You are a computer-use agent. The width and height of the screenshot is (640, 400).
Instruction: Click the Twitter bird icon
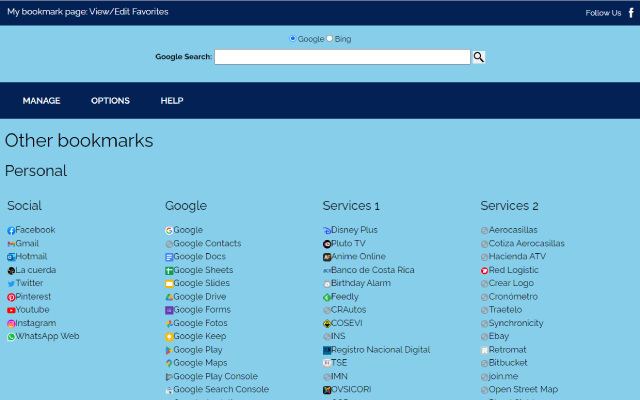click(x=11, y=284)
